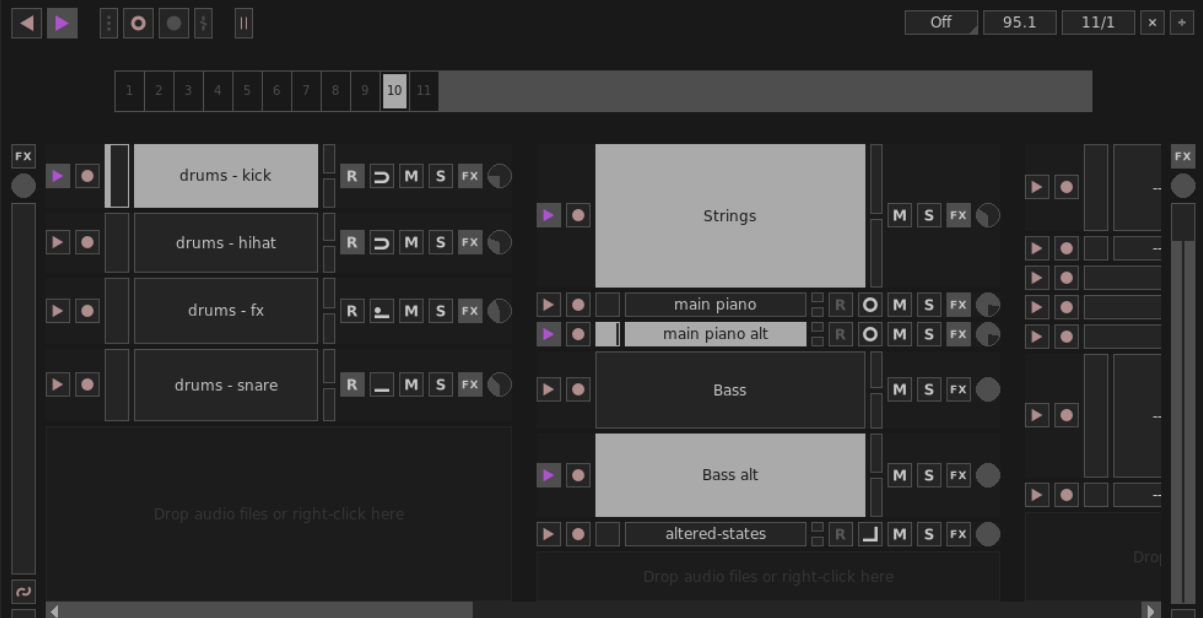Screen dimensions: 1203x618
Task: Open the master FX panel at top left
Action: click(x=22, y=156)
